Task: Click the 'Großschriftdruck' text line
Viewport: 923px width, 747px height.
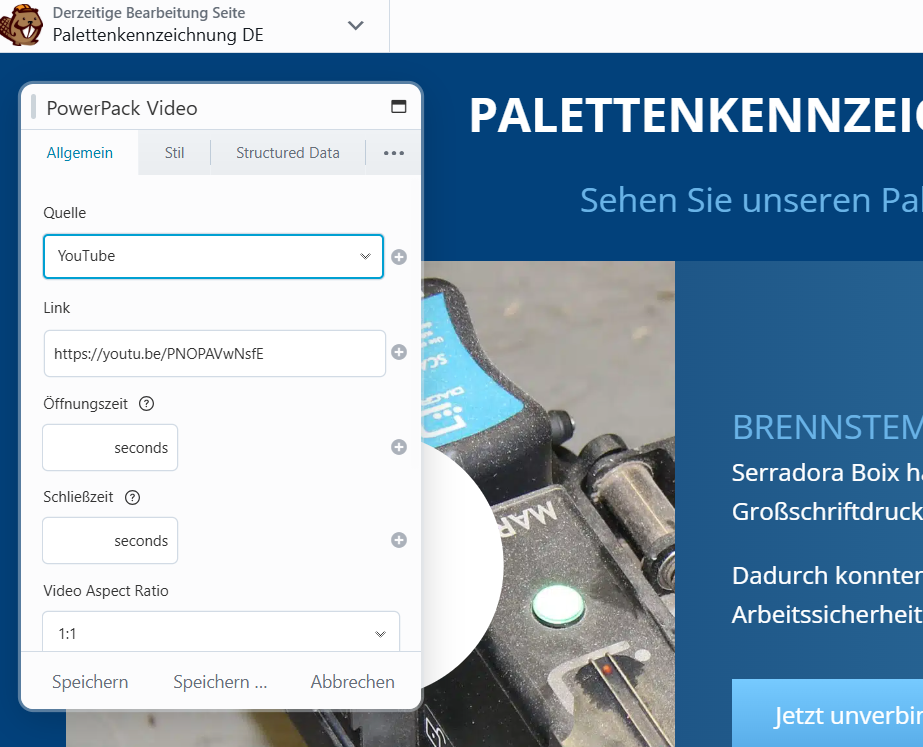Action: point(827,512)
